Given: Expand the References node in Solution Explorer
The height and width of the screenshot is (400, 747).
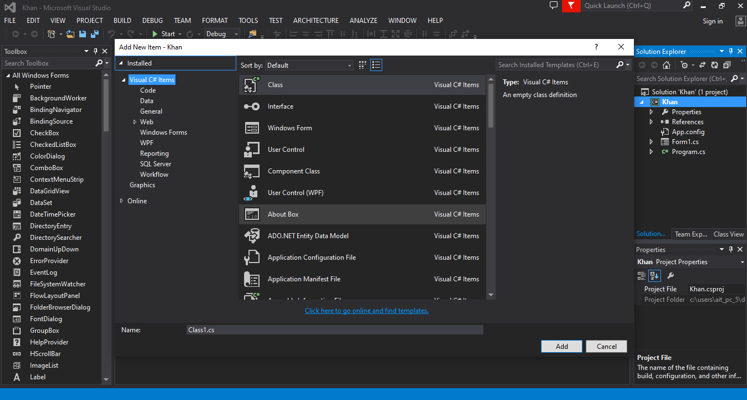Looking at the screenshot, I should pos(651,122).
